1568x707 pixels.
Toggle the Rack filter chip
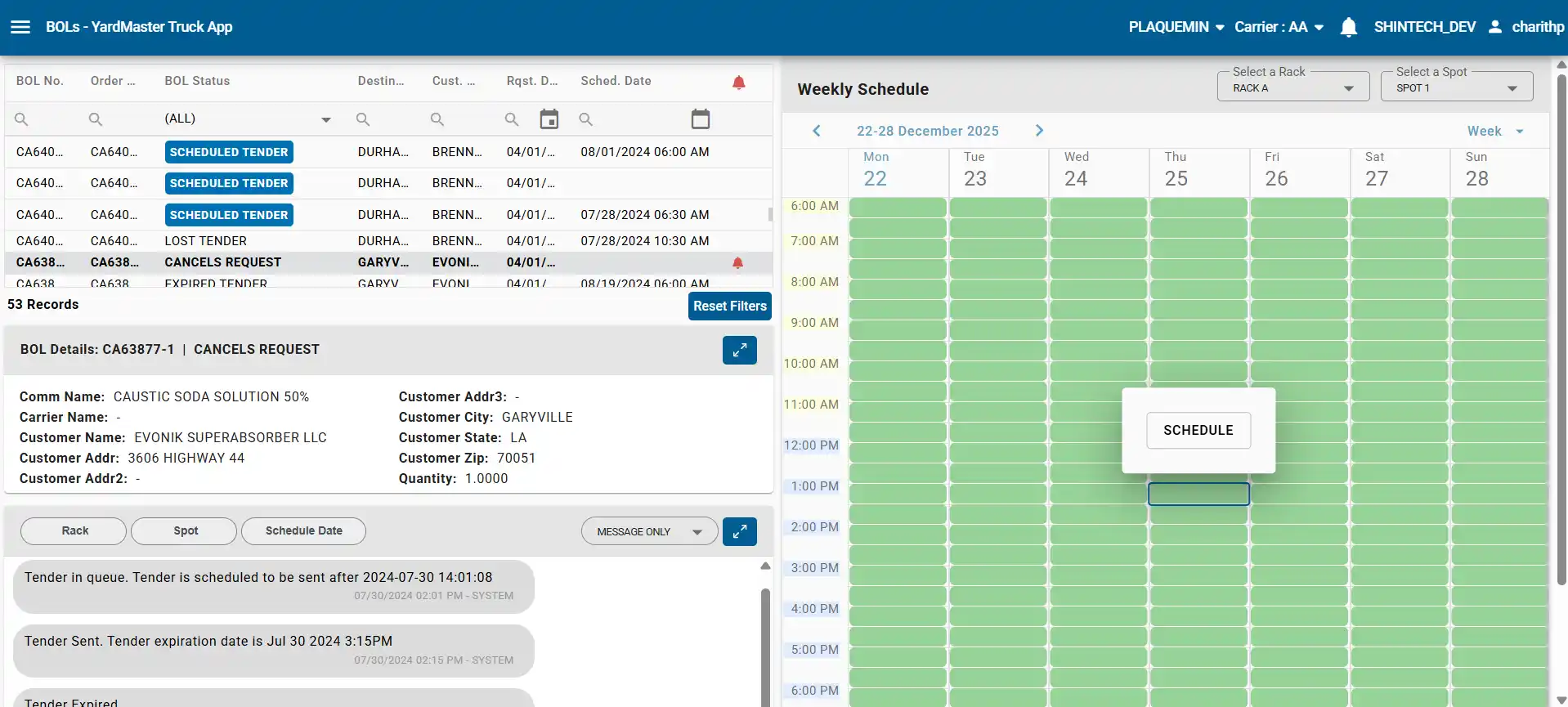[74, 531]
